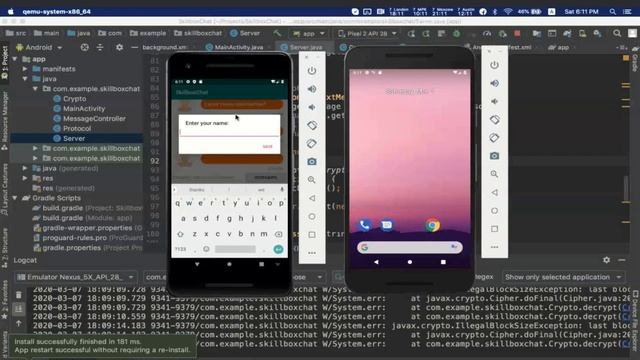The image size is (640, 360).
Task: Click the skillboxchat breadcrumb in navigation bar
Action: (198, 33)
